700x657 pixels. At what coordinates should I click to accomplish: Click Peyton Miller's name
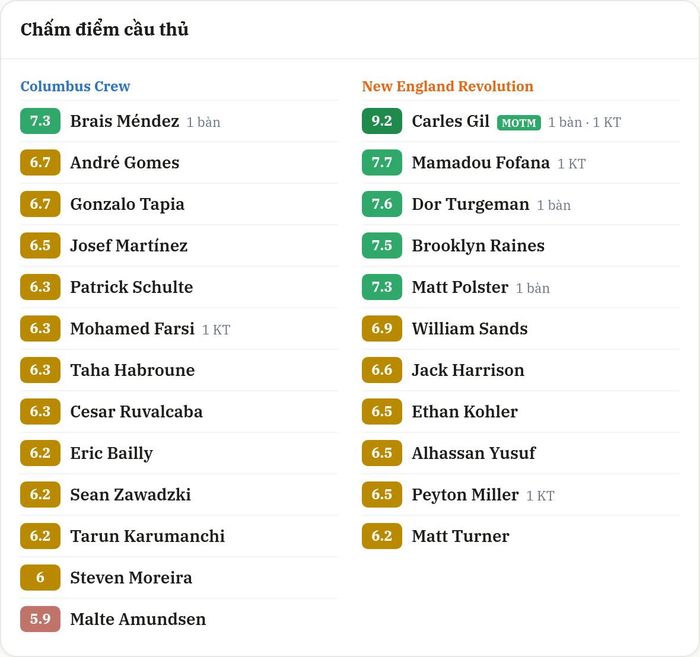point(465,495)
